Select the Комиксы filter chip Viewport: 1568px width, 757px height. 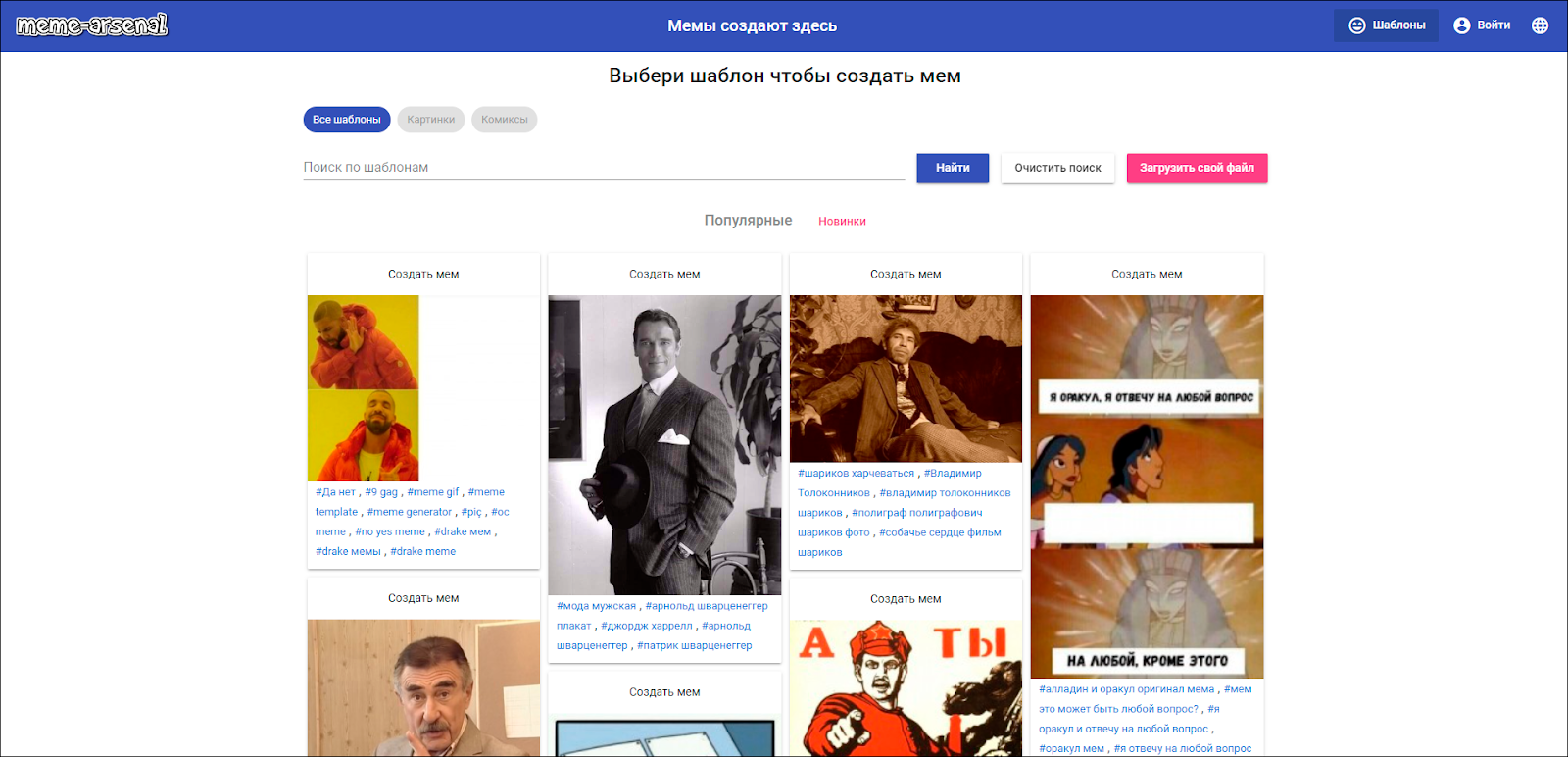pyautogui.click(x=504, y=120)
